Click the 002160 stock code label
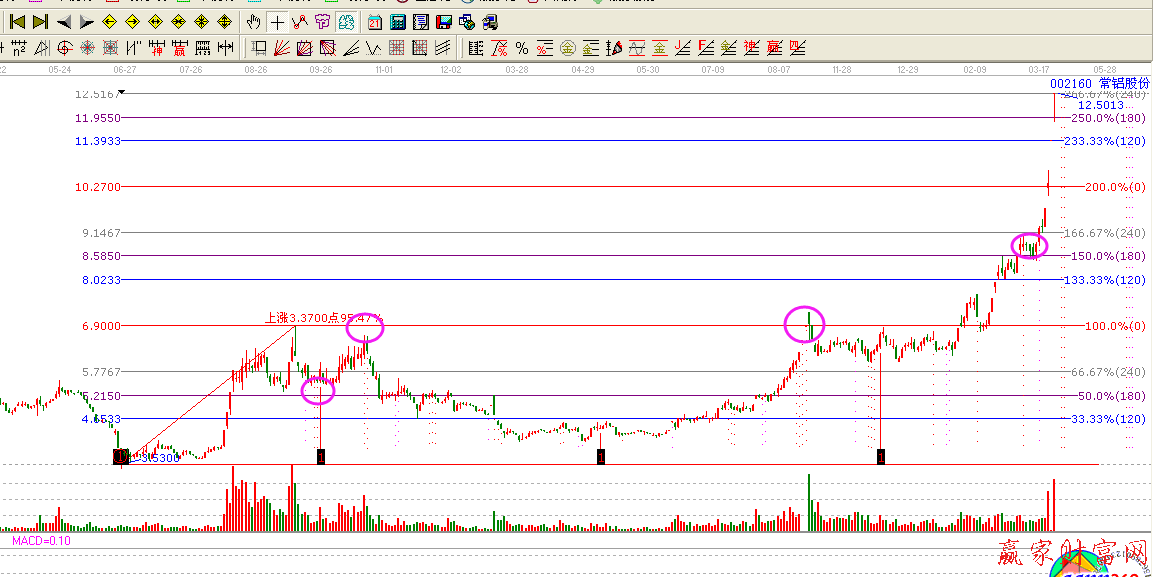The image size is (1153, 577). tap(1079, 83)
